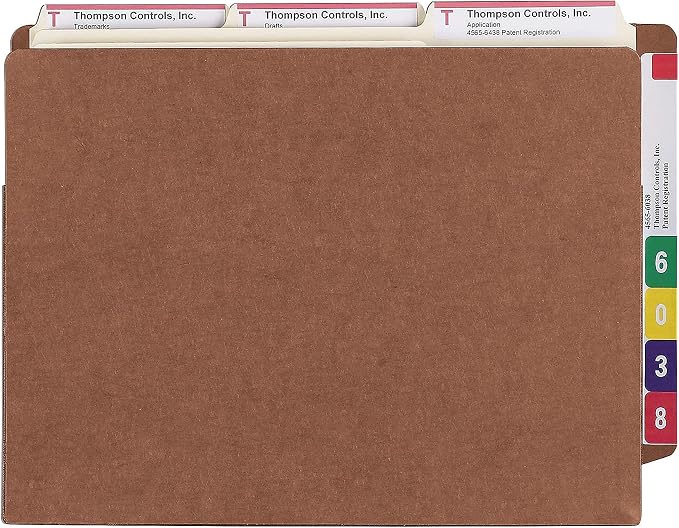Click the vertical Patent Registration side text

[666, 195]
